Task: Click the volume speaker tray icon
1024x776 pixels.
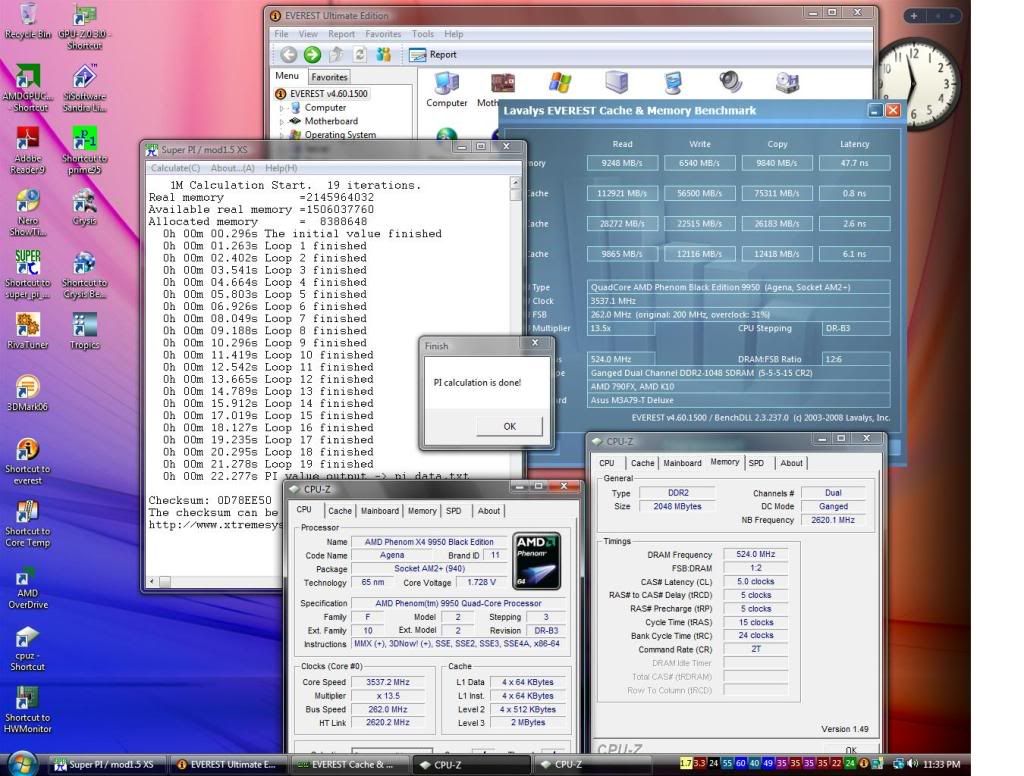Action: [x=912, y=764]
